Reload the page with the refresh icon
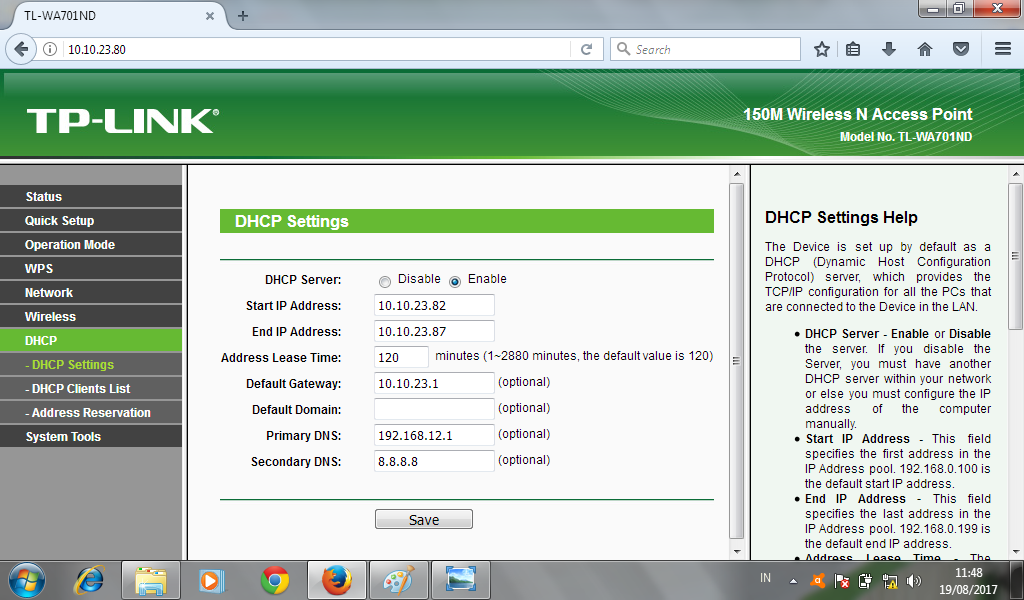Image resolution: width=1024 pixels, height=600 pixels. [586, 49]
